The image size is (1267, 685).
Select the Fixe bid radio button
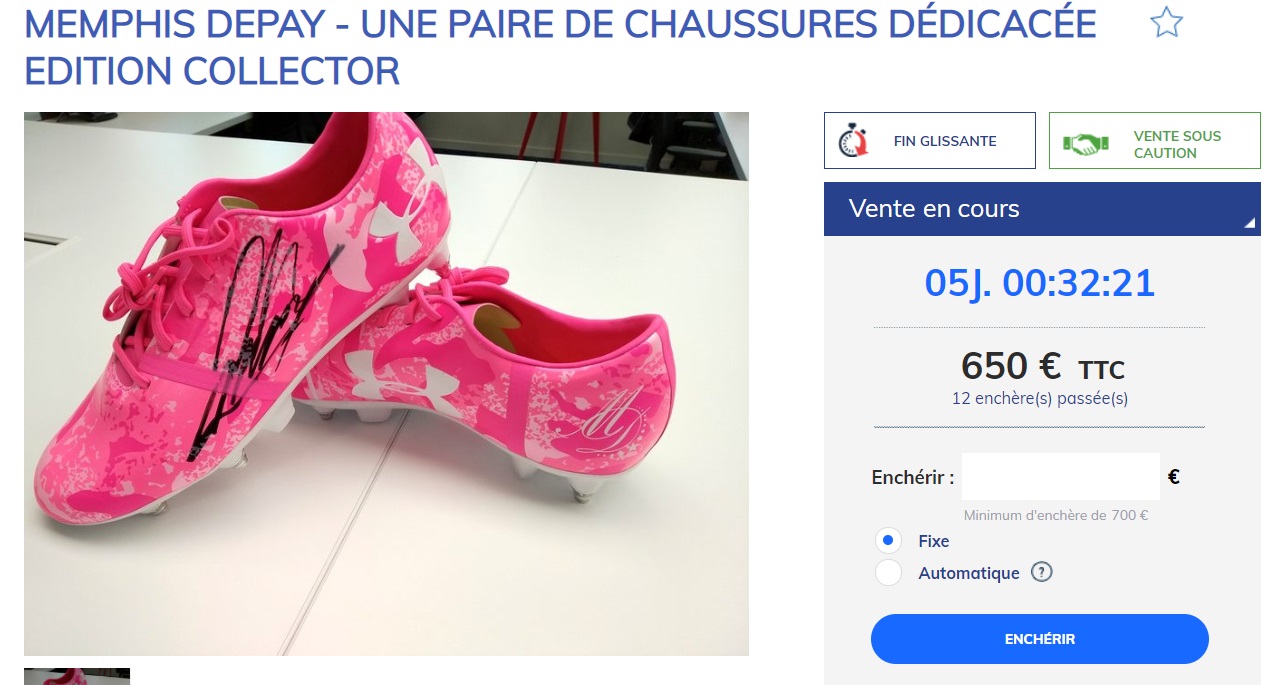(x=888, y=541)
